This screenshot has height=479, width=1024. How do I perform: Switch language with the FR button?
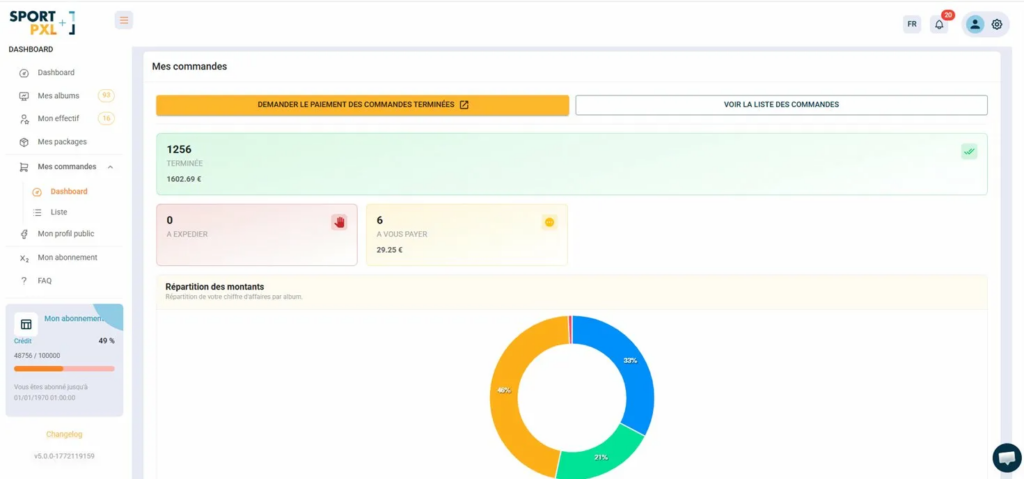911,24
